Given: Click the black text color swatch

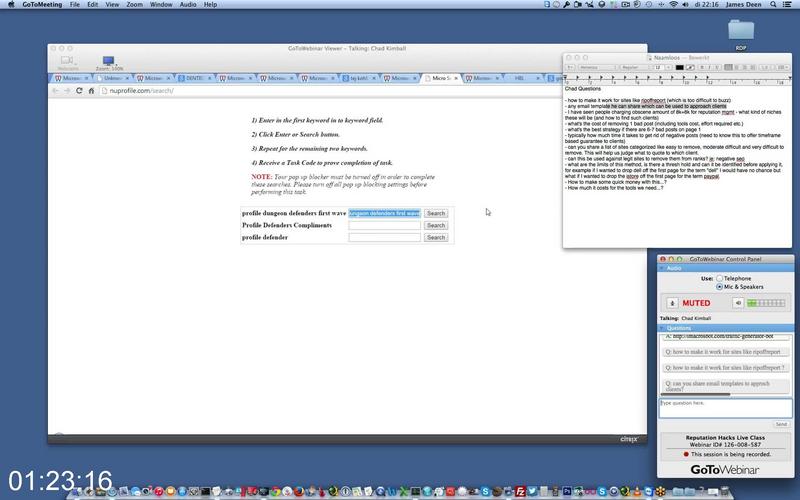Looking at the screenshot, I should pos(679,67).
